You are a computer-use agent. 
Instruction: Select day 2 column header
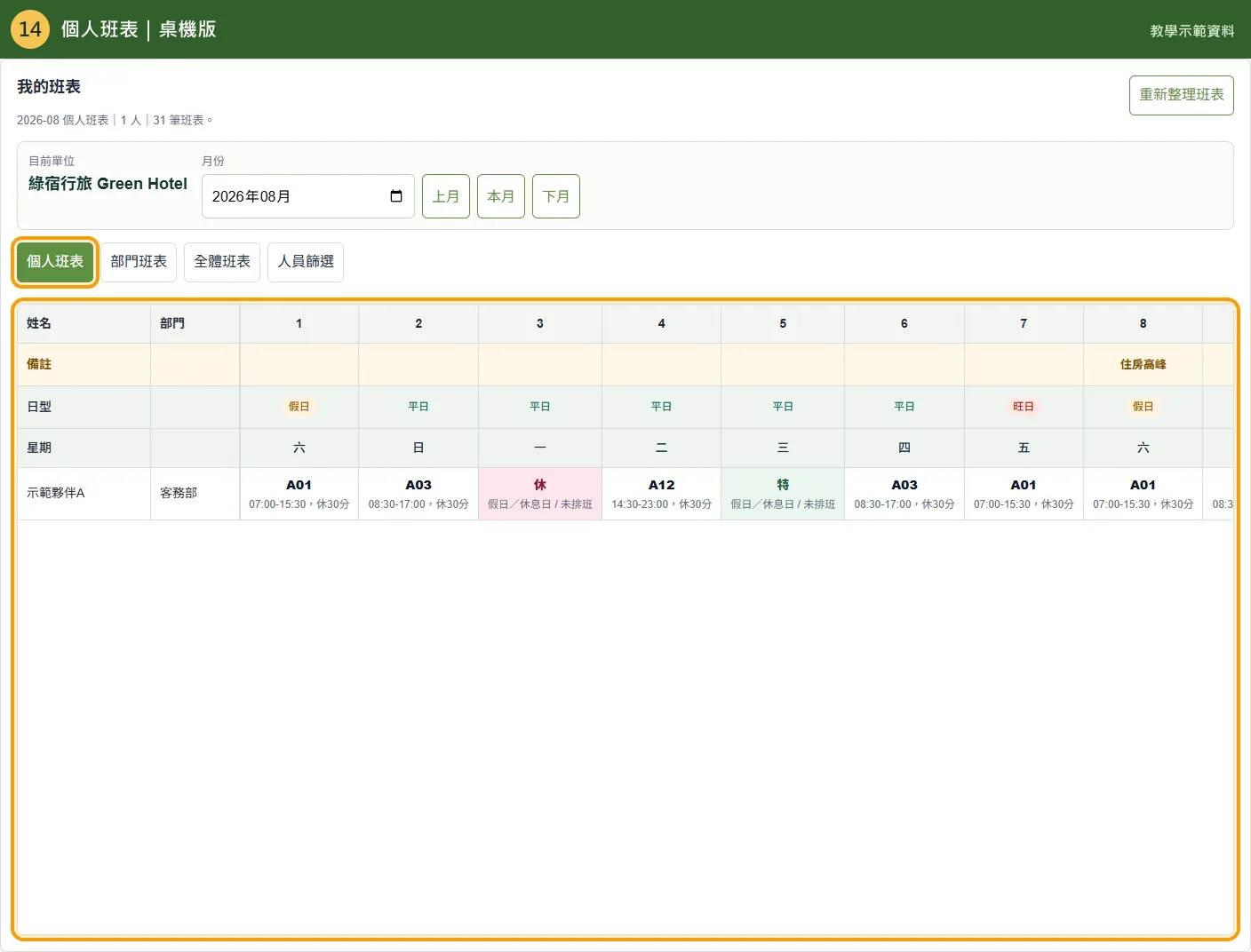pyautogui.click(x=418, y=323)
